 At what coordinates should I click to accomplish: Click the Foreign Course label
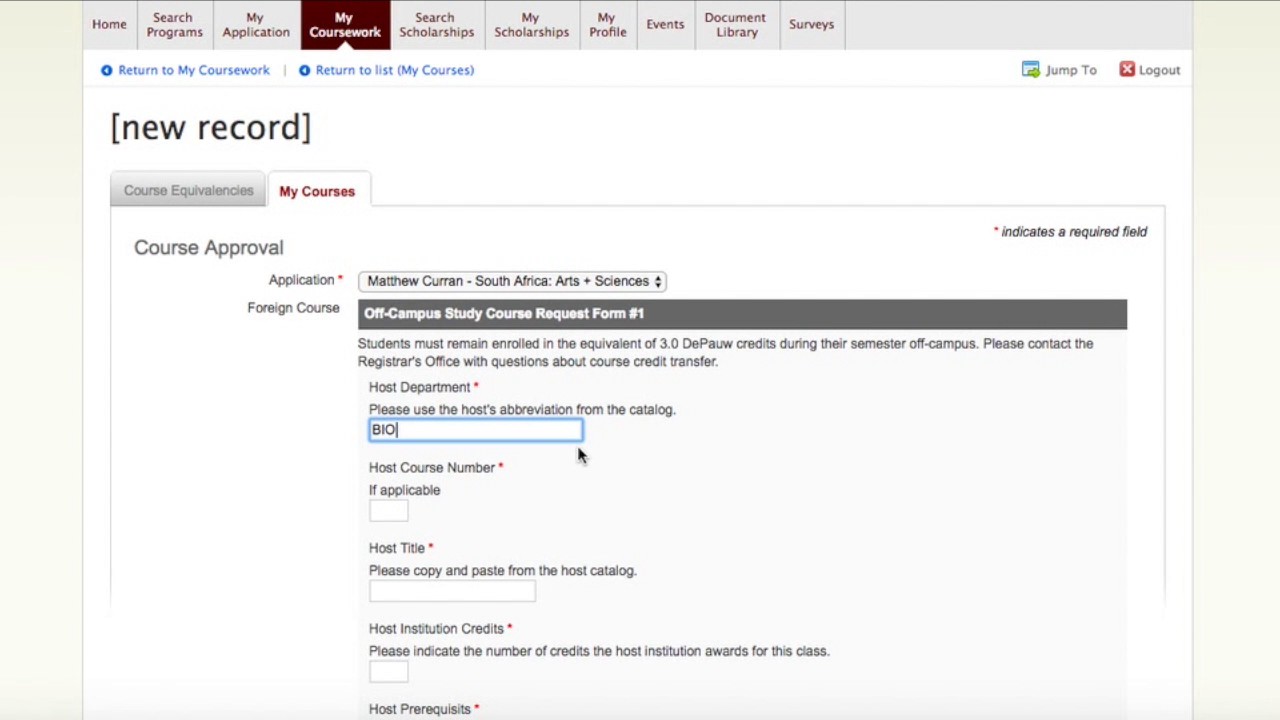click(x=293, y=308)
